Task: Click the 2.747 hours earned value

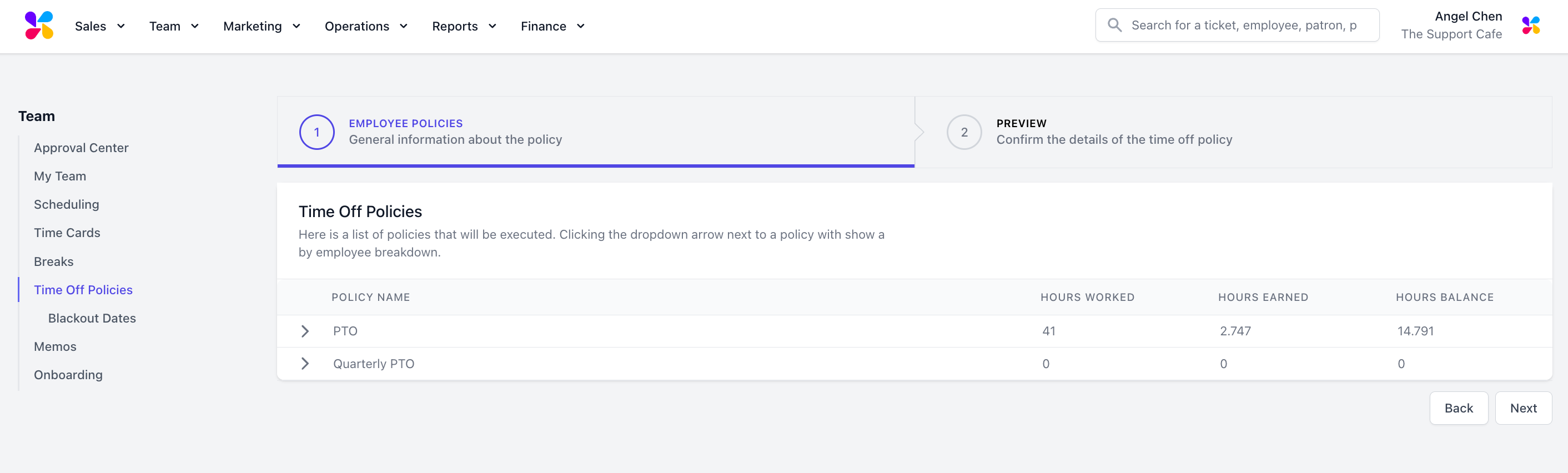Action: [x=1235, y=331]
